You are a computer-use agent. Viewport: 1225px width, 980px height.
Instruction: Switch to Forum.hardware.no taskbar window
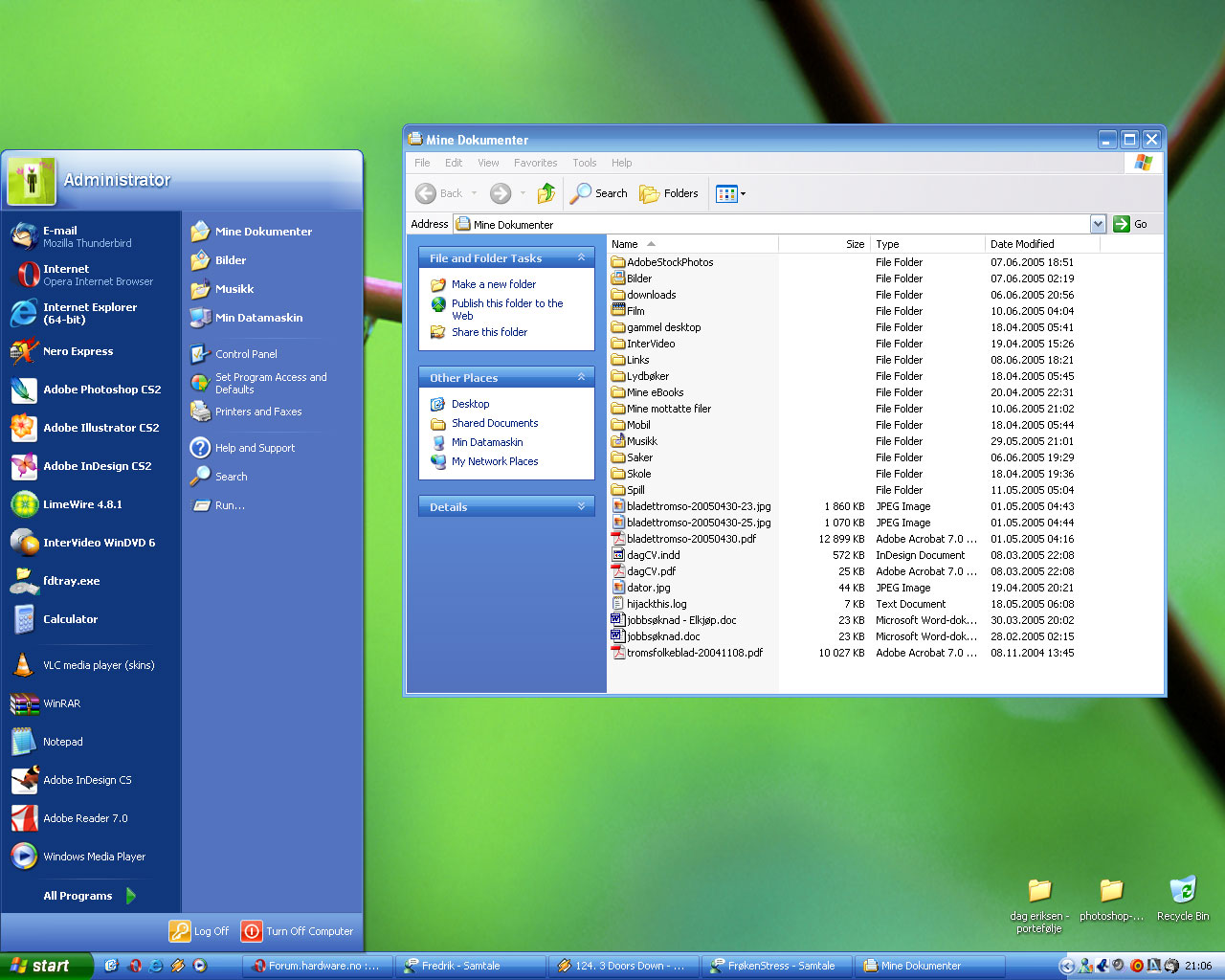(x=317, y=966)
